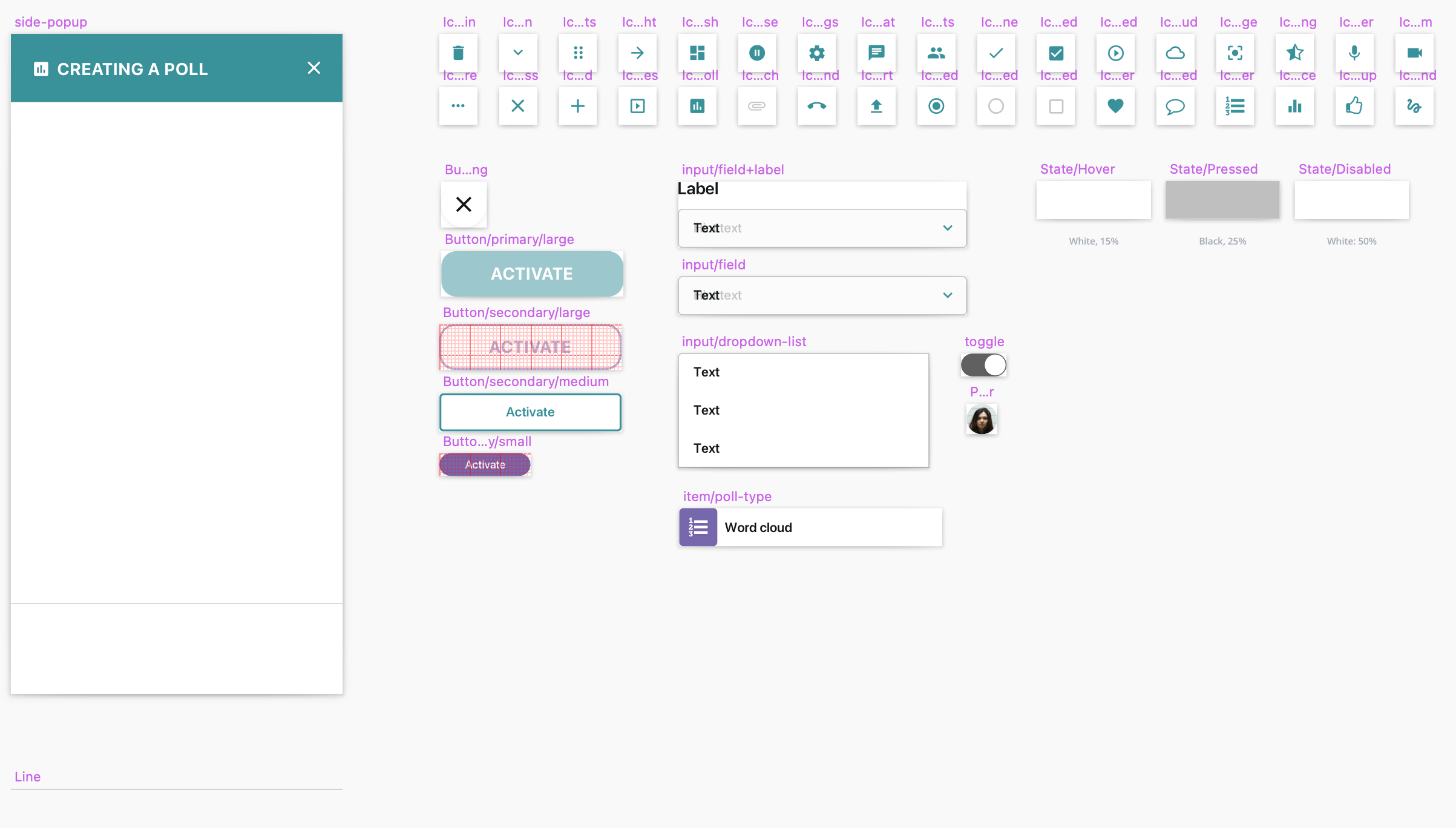Click the gray State/Pressed swatch
Viewport: 1456px width, 828px height.
(x=1222, y=200)
